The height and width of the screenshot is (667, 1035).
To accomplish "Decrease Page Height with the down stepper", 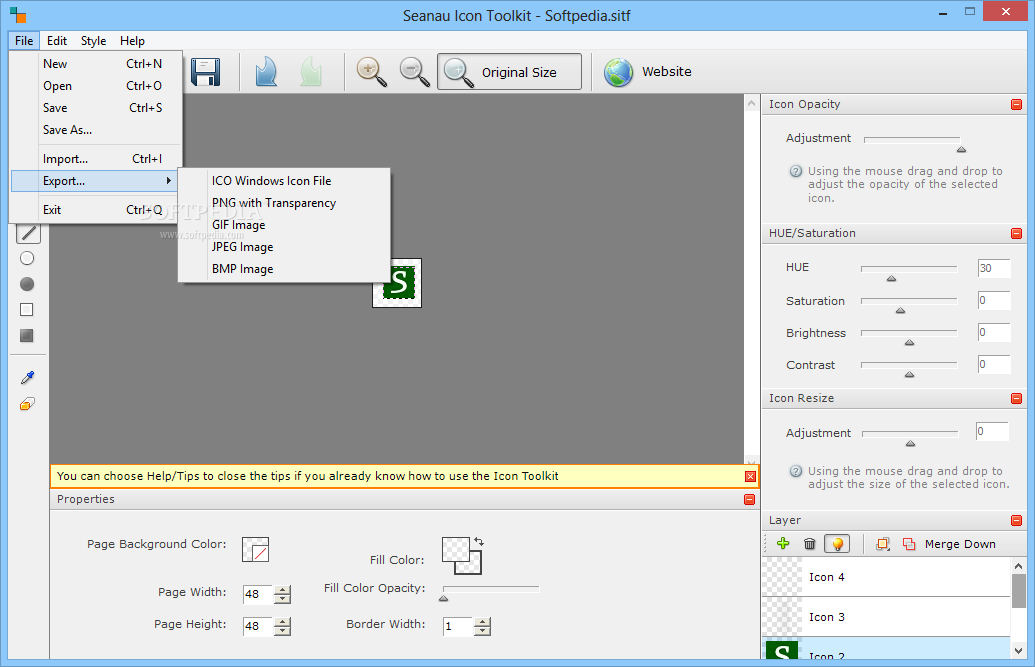I will tap(283, 631).
